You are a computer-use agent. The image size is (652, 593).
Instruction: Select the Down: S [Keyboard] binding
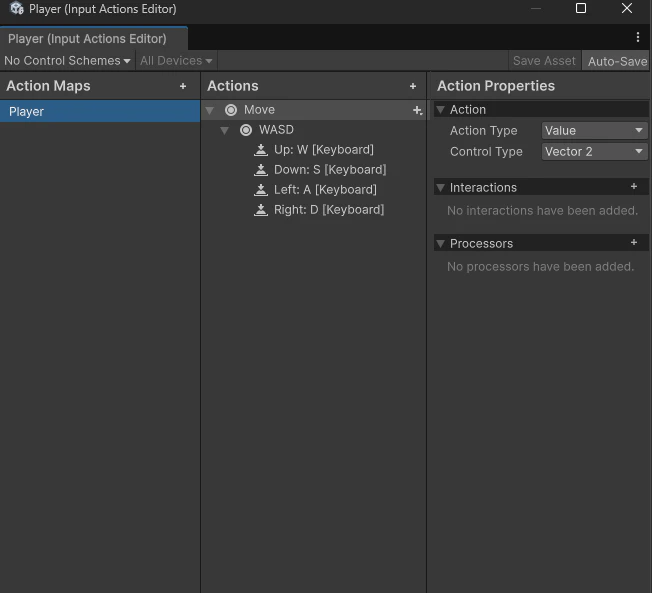point(314,170)
